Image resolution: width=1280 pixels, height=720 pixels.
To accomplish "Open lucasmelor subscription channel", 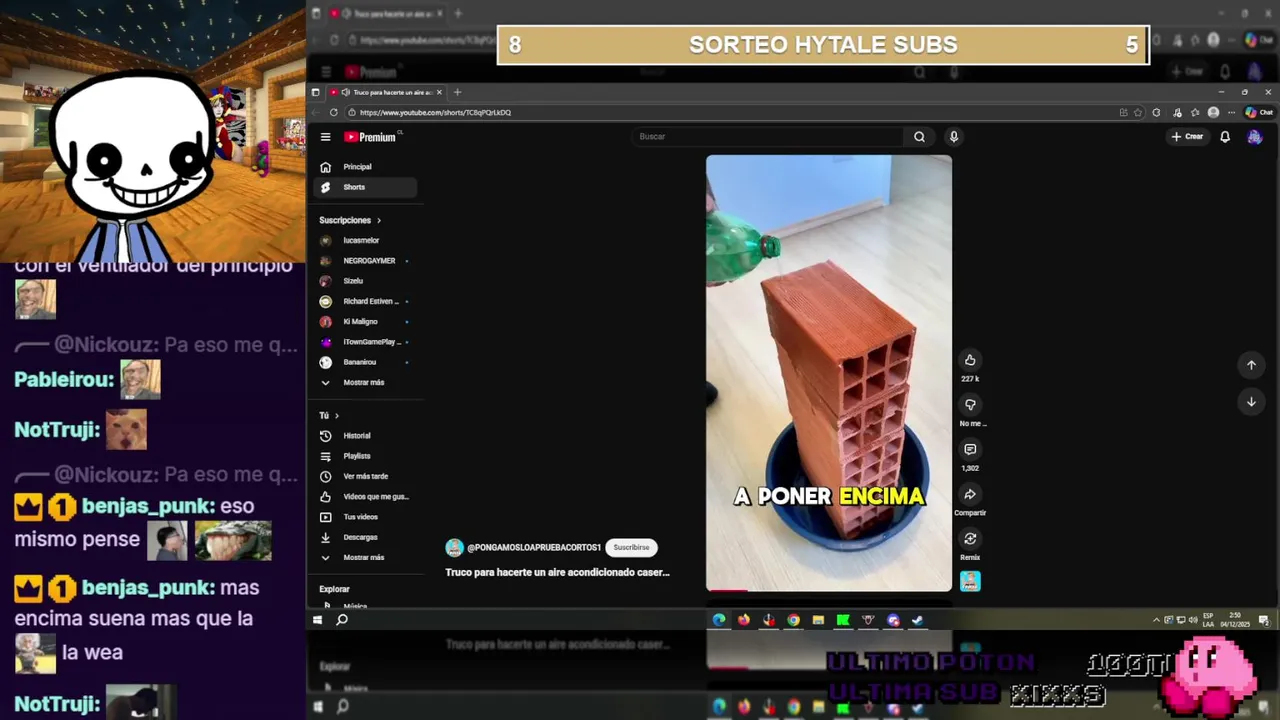I will 366,240.
